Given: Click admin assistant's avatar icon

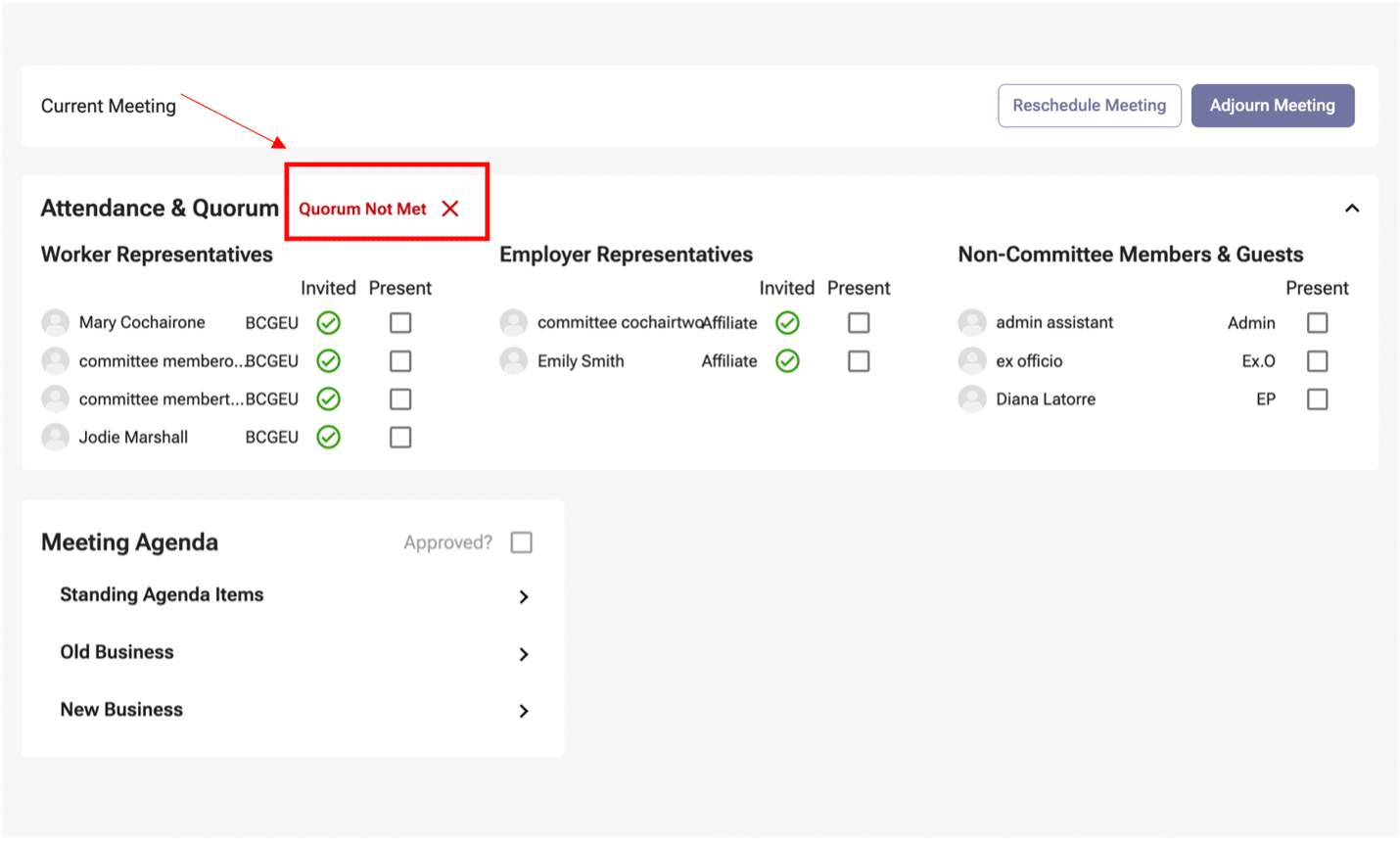Looking at the screenshot, I should click(972, 322).
